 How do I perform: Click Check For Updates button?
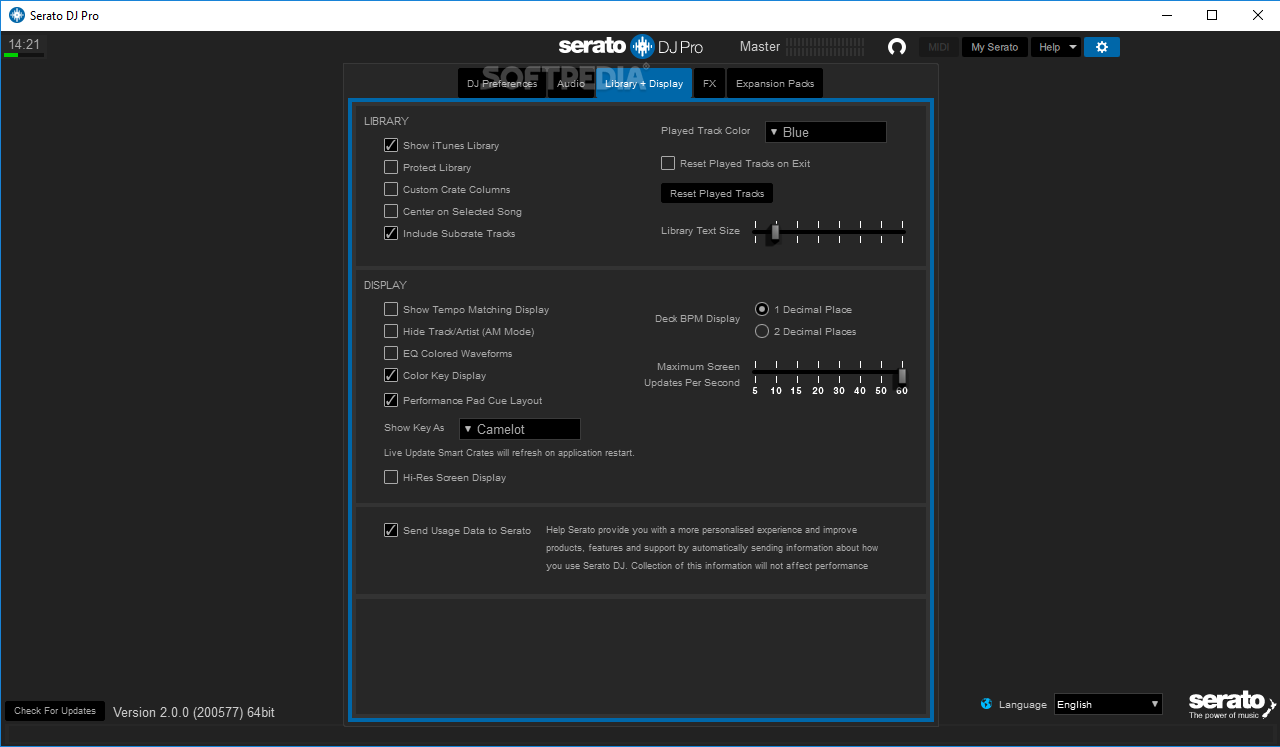tap(55, 711)
